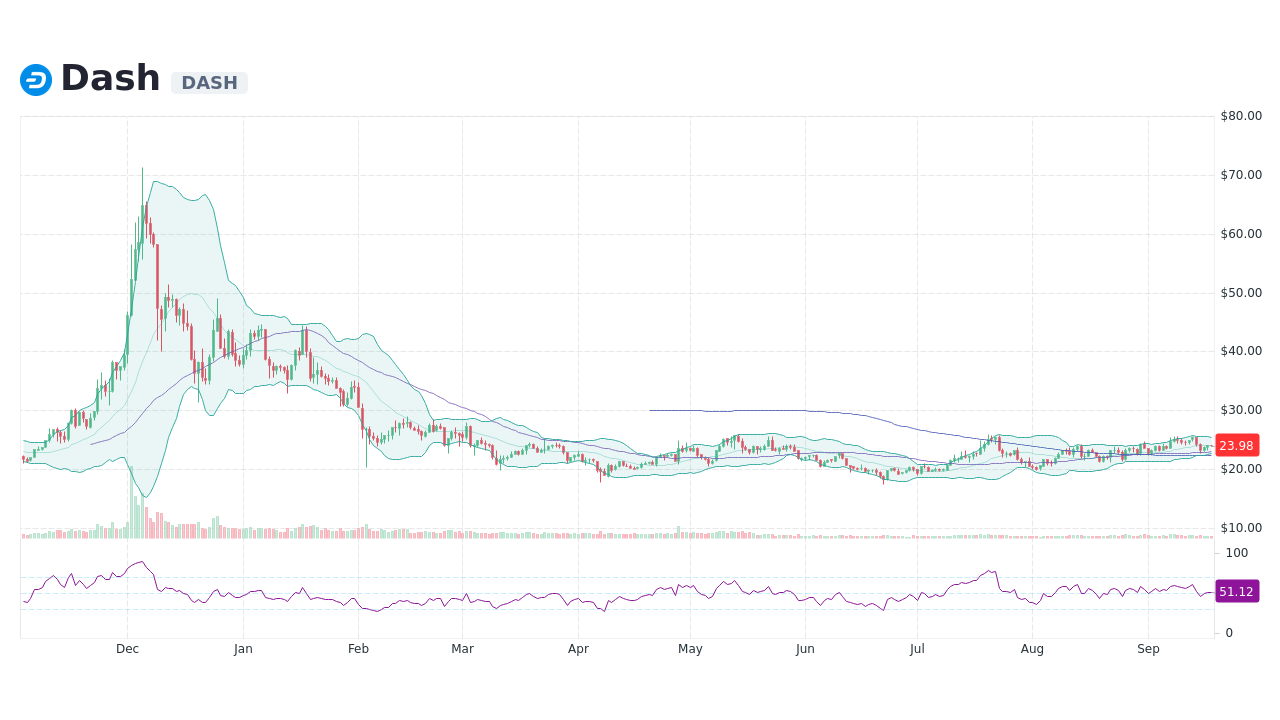The image size is (1280, 720).
Task: Select the Dec label on the time axis
Action: point(127,648)
